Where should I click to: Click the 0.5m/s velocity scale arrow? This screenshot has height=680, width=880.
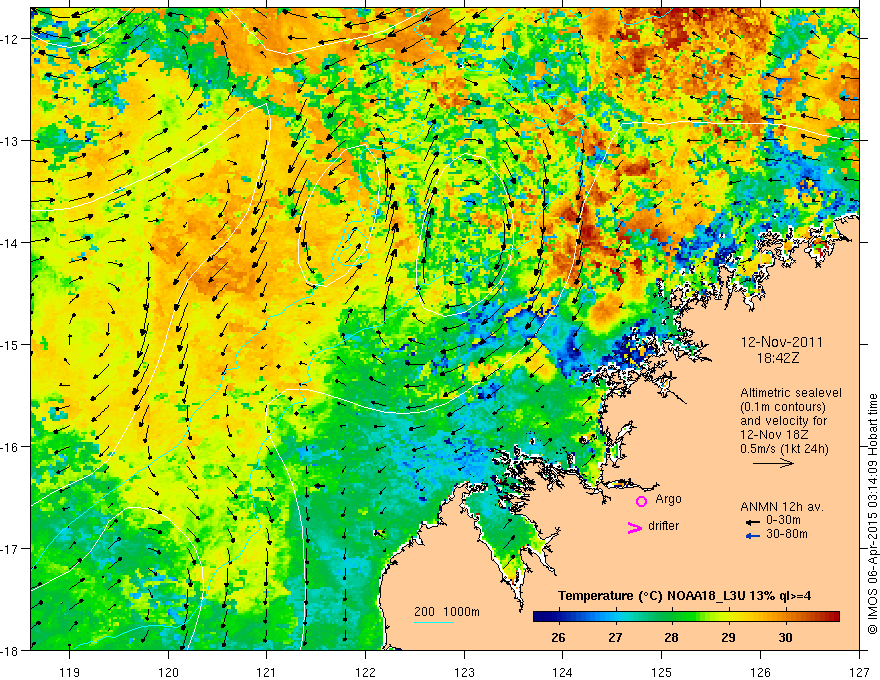coord(773,463)
